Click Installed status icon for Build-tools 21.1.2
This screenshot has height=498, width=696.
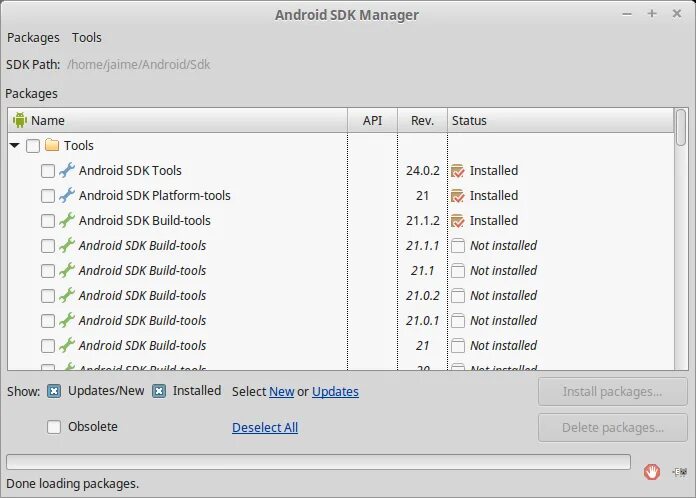click(458, 221)
